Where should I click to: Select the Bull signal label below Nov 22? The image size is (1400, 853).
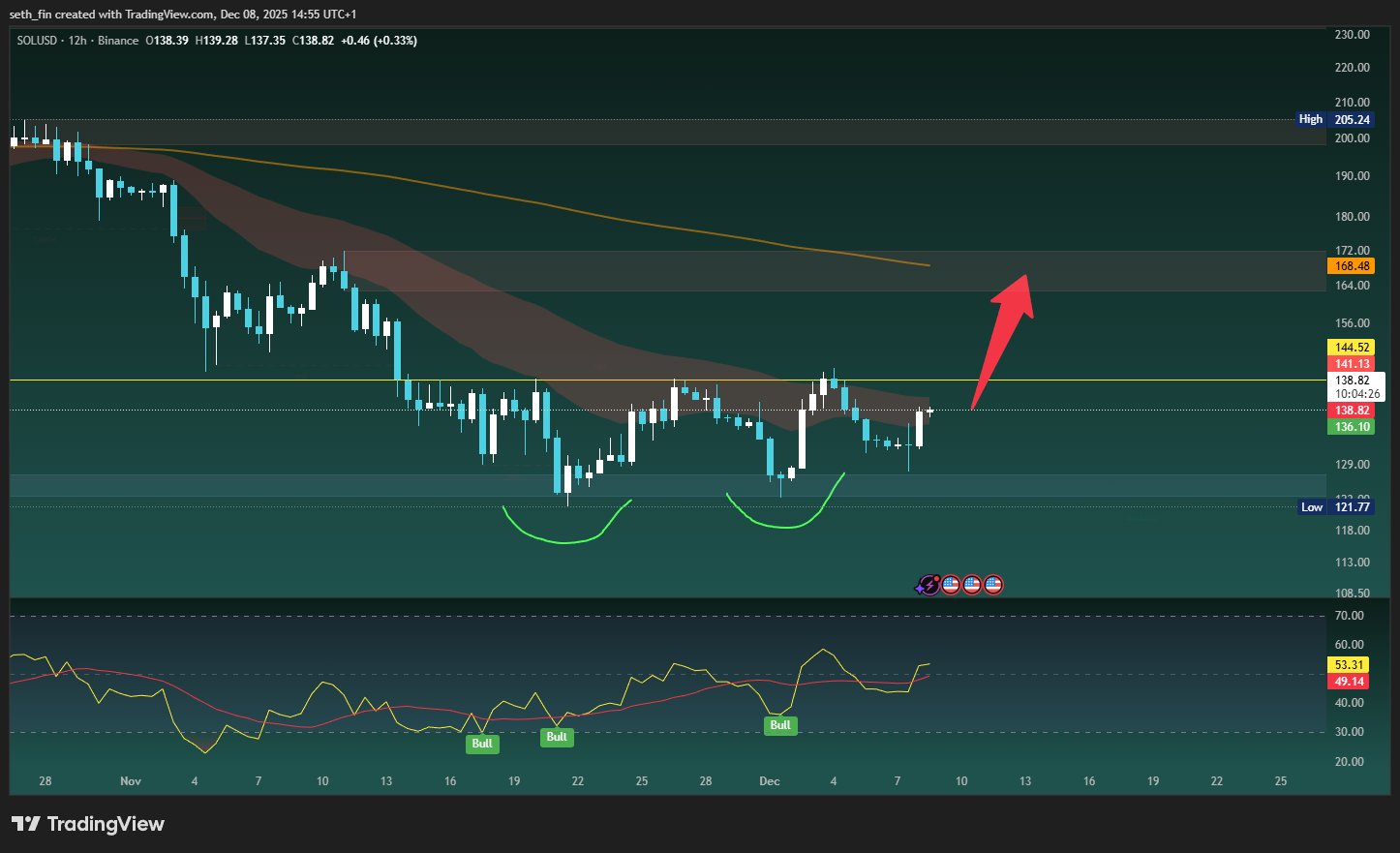tap(557, 737)
